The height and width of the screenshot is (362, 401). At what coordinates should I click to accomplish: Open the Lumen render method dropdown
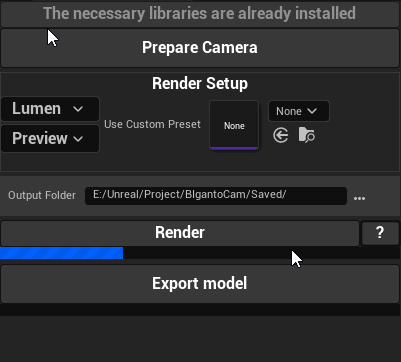tap(50, 109)
